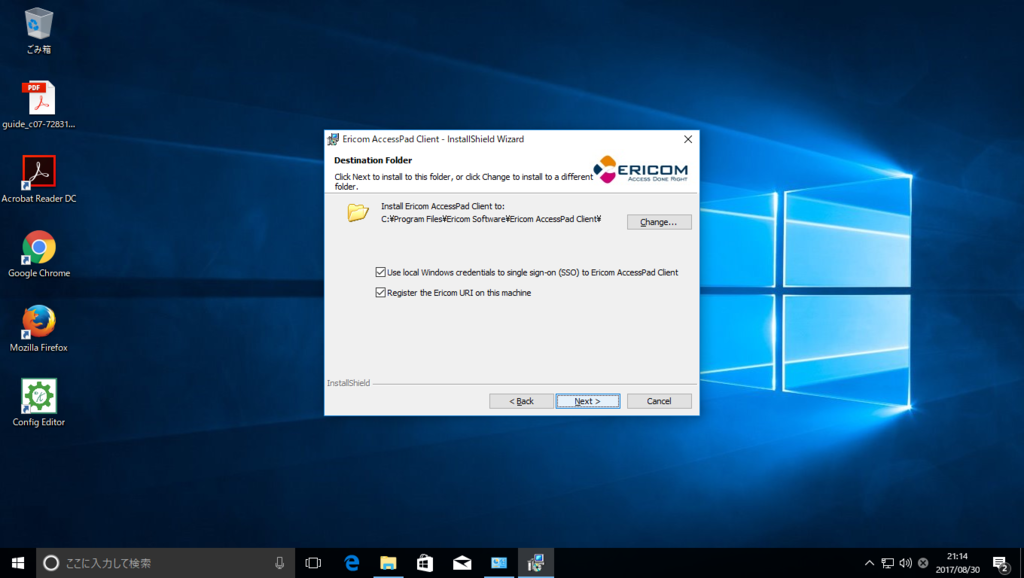
Task: Open the blue-window app beside Mail on taskbar
Action: pyautogui.click(x=499, y=563)
